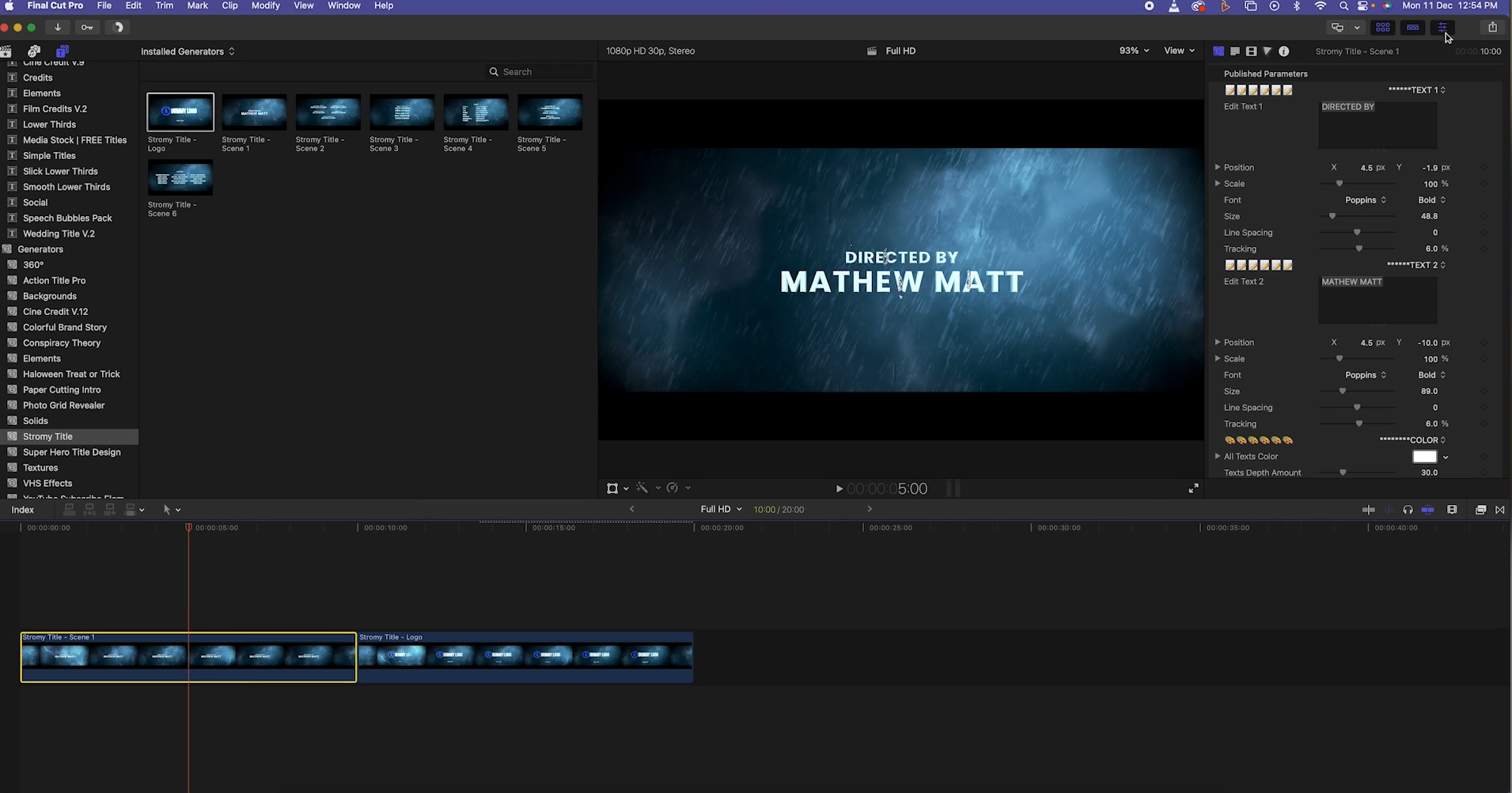The height and width of the screenshot is (793, 1512).
Task: Toggle the Trim tool in timeline toolbar
Action: [172, 510]
